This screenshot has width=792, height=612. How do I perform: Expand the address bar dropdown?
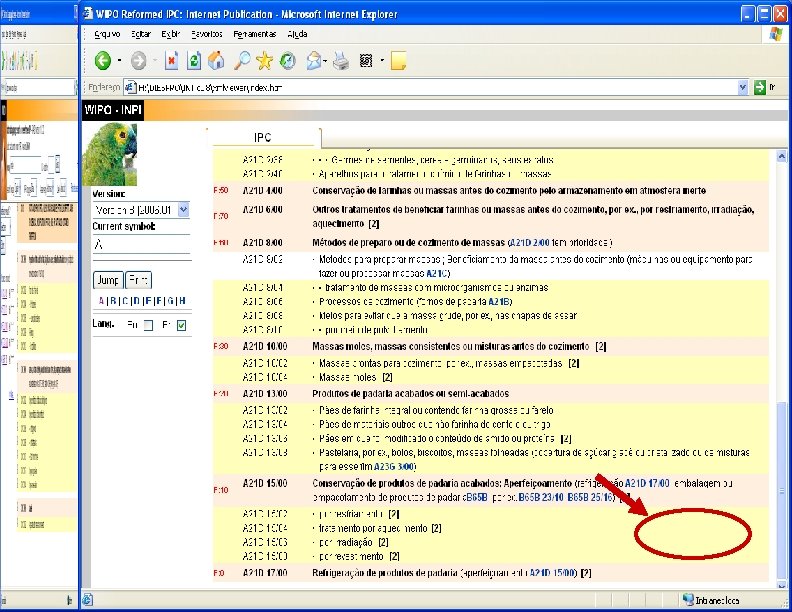pyautogui.click(x=742, y=87)
